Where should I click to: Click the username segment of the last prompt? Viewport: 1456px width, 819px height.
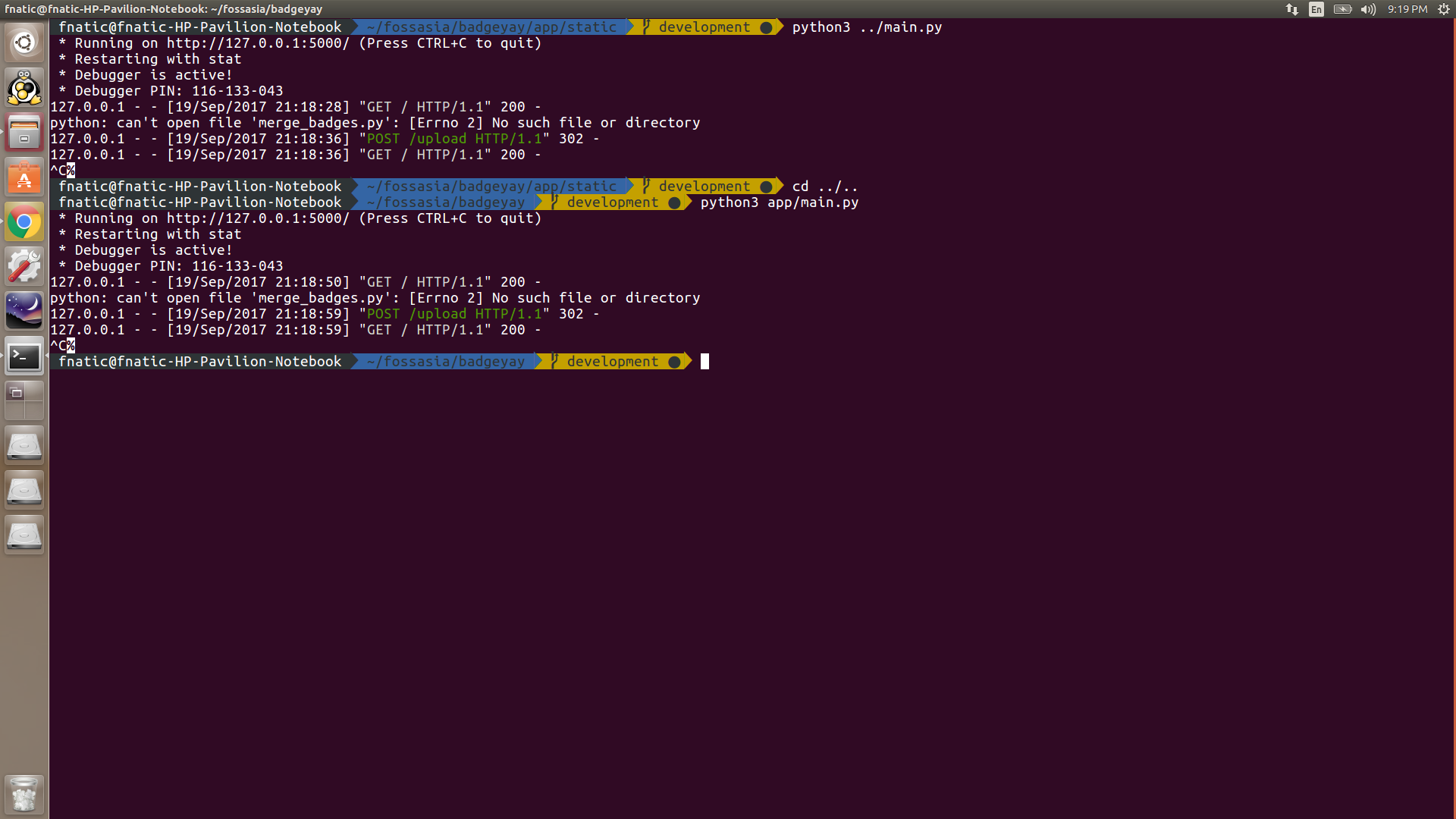(200, 362)
